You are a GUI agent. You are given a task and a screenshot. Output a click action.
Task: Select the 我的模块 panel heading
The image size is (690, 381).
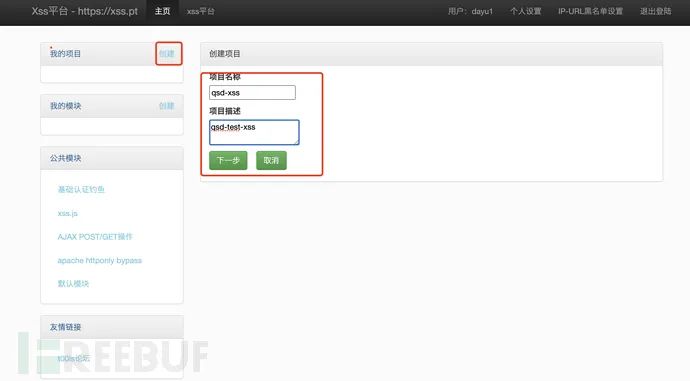65,106
